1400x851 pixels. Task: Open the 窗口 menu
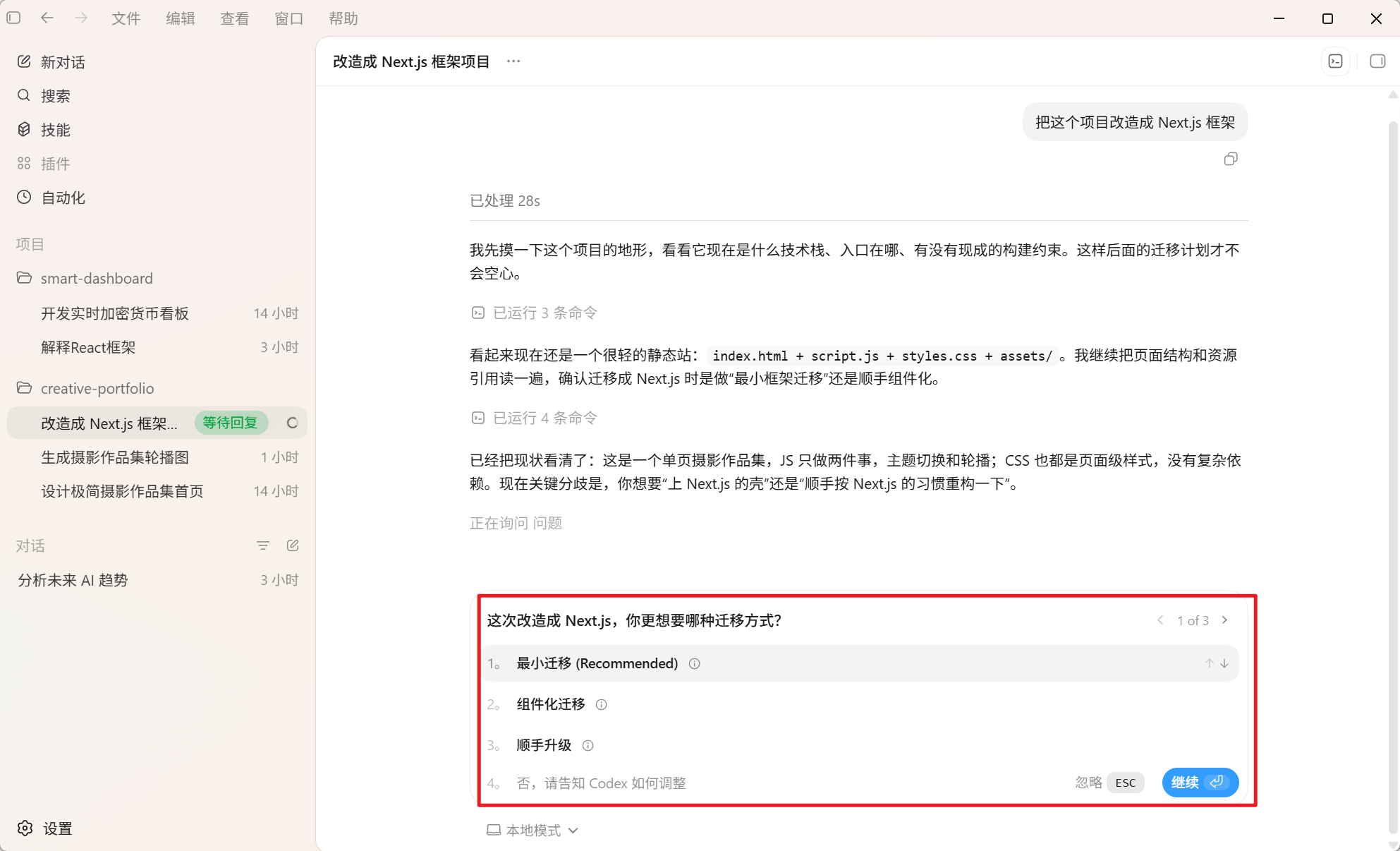(289, 18)
